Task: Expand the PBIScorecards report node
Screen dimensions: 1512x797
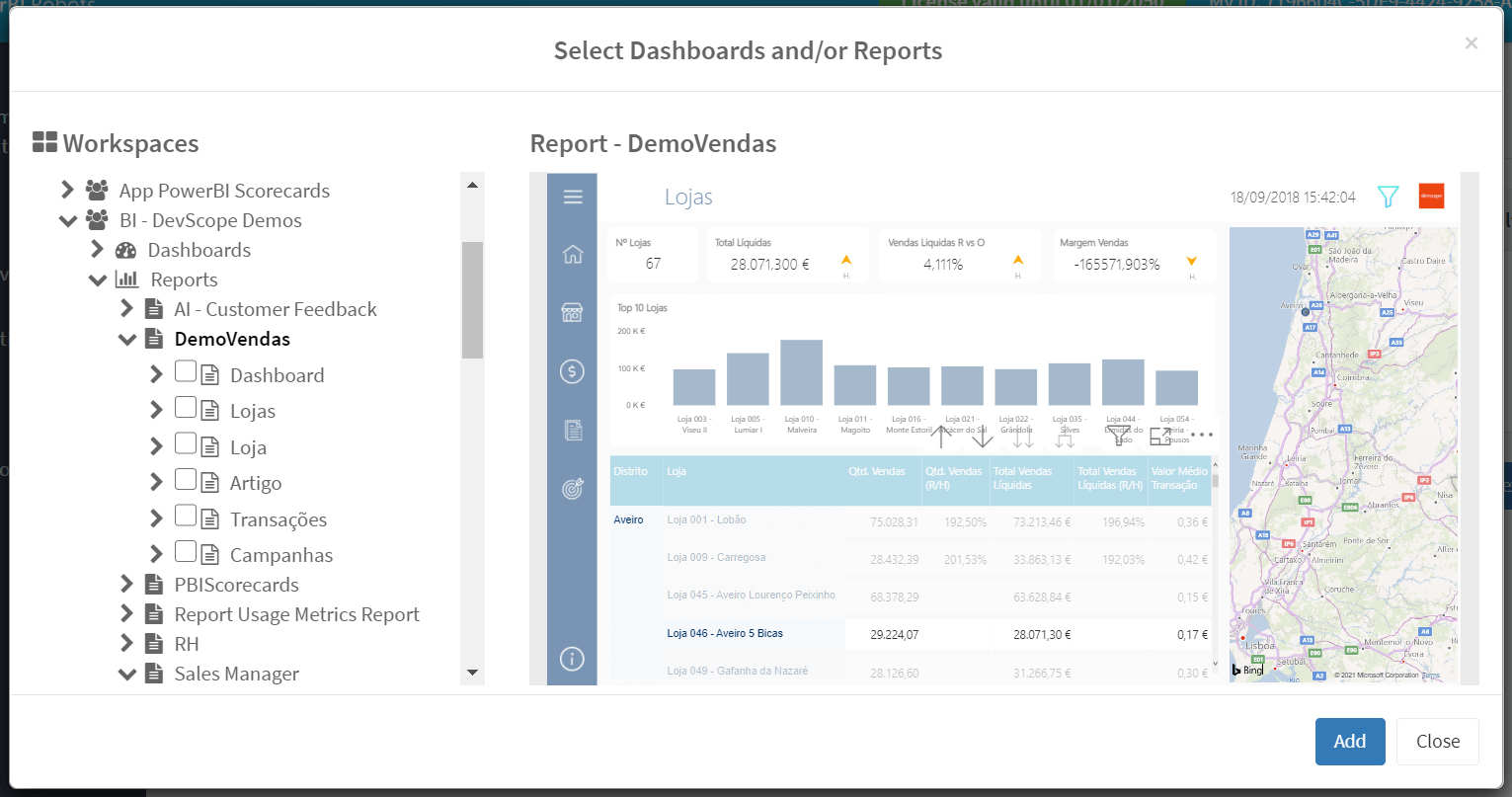Action: 127,585
